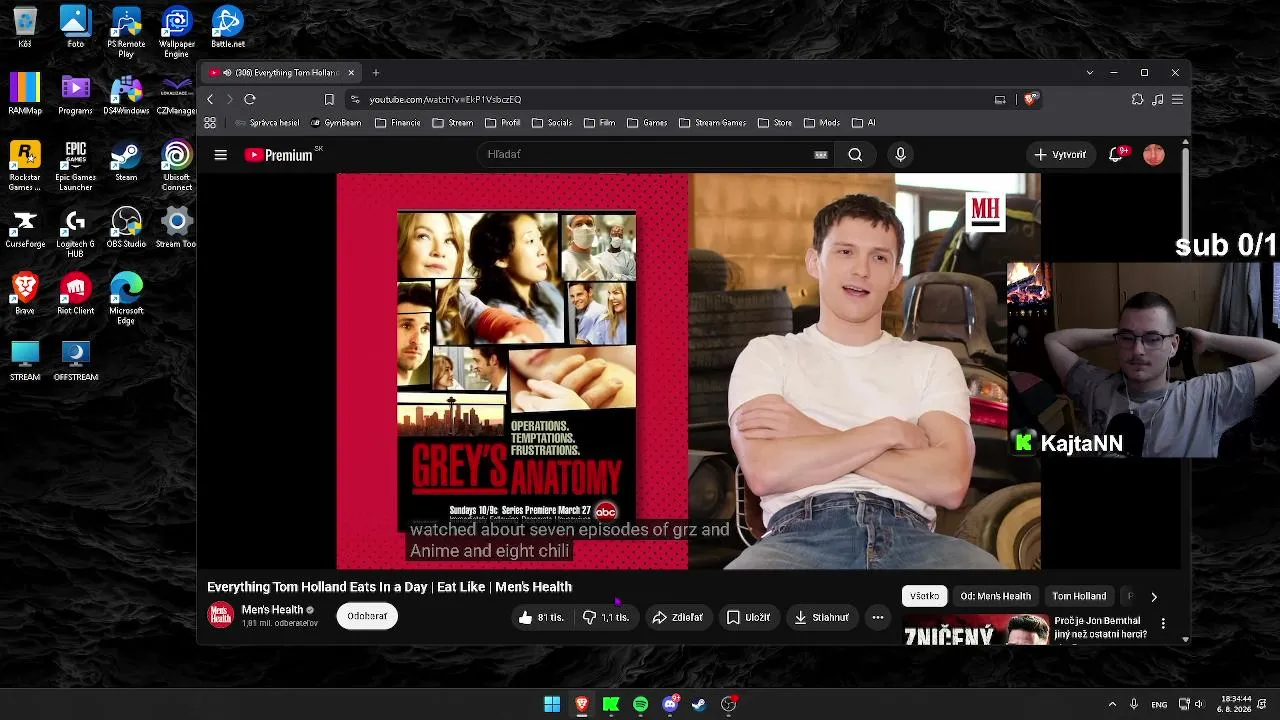Screen dimensions: 1280x720
Task: Select the OBS Studio desktop shortcut
Action: [126, 228]
